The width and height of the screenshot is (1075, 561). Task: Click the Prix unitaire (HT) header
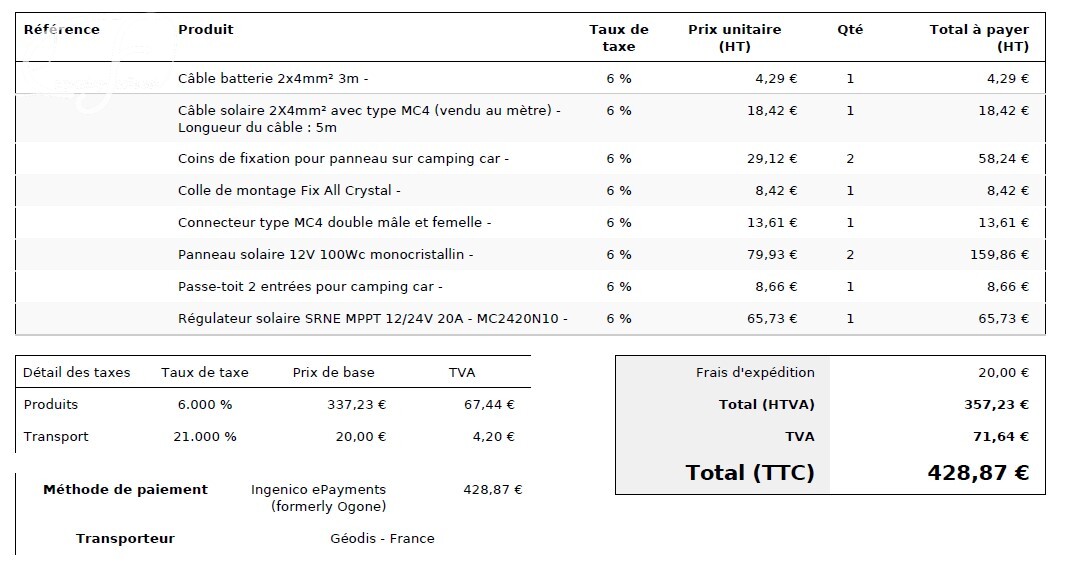pos(734,37)
